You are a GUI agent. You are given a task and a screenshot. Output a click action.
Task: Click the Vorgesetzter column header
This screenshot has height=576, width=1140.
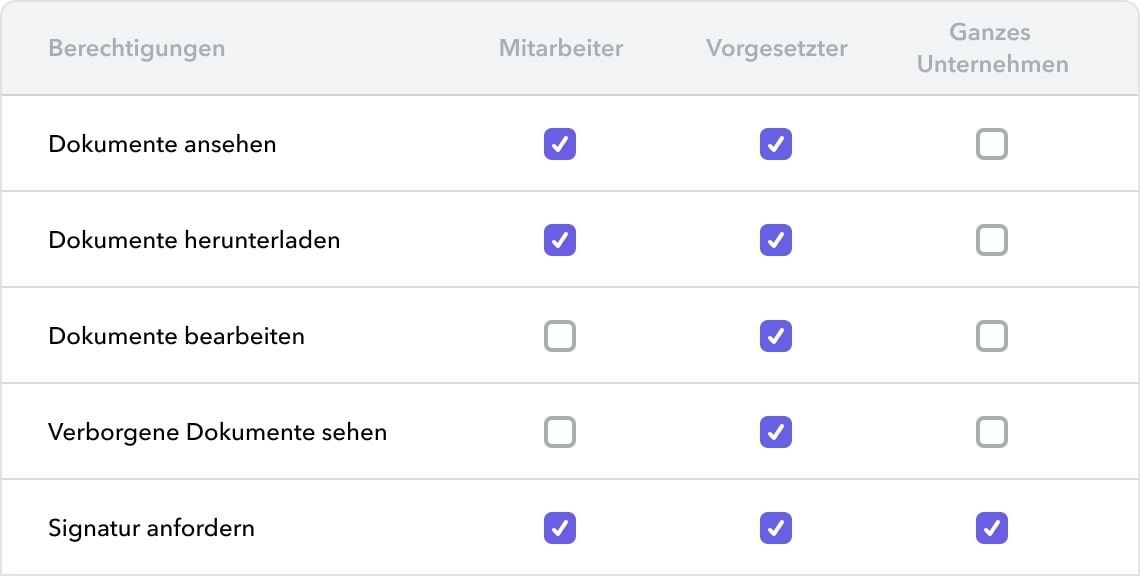coord(777,48)
